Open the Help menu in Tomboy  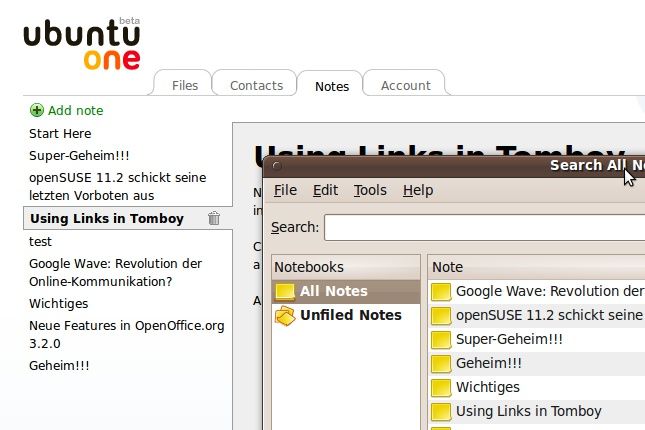click(x=418, y=191)
